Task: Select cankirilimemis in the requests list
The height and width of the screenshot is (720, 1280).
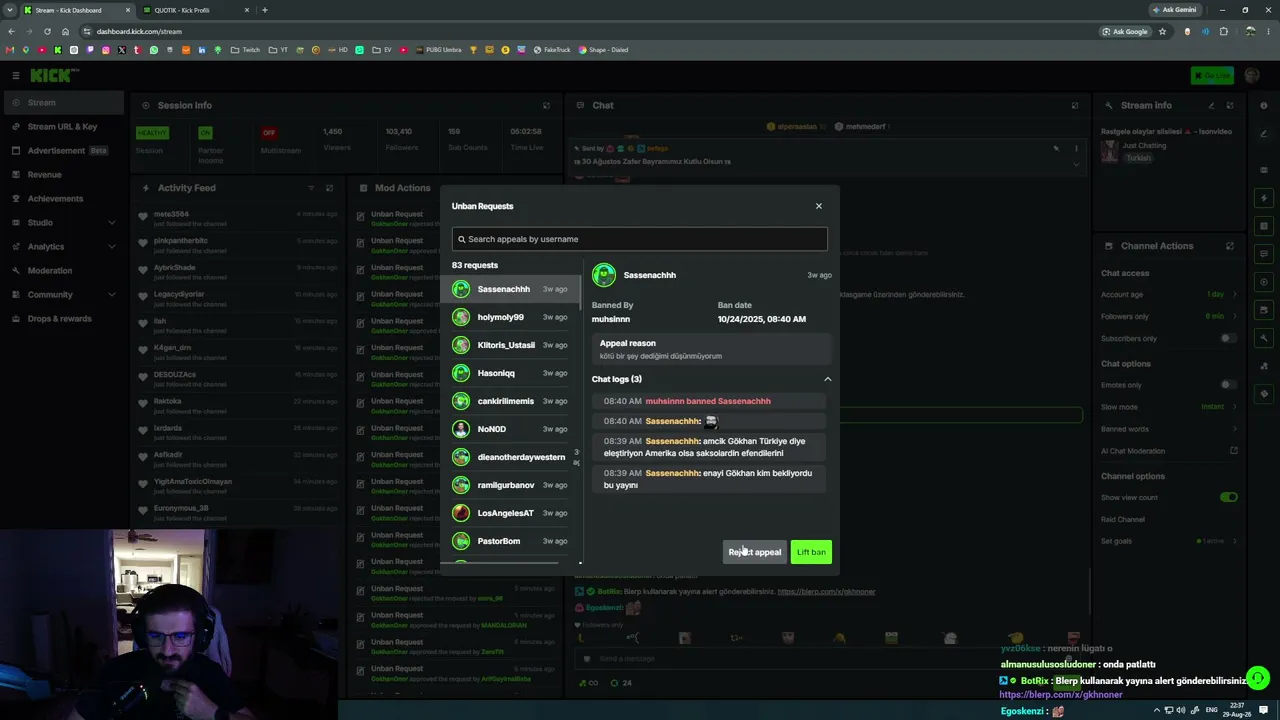Action: tap(510, 401)
